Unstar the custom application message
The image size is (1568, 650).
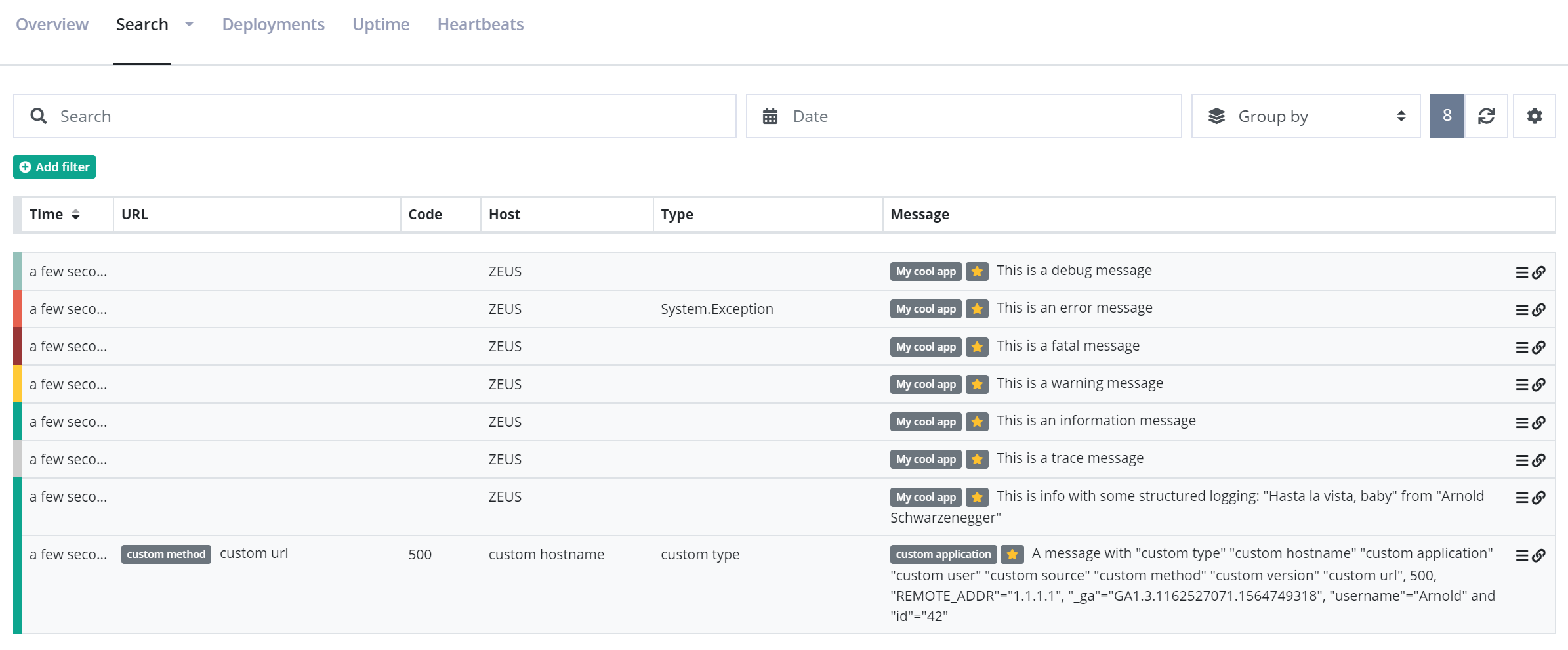pyautogui.click(x=1012, y=555)
